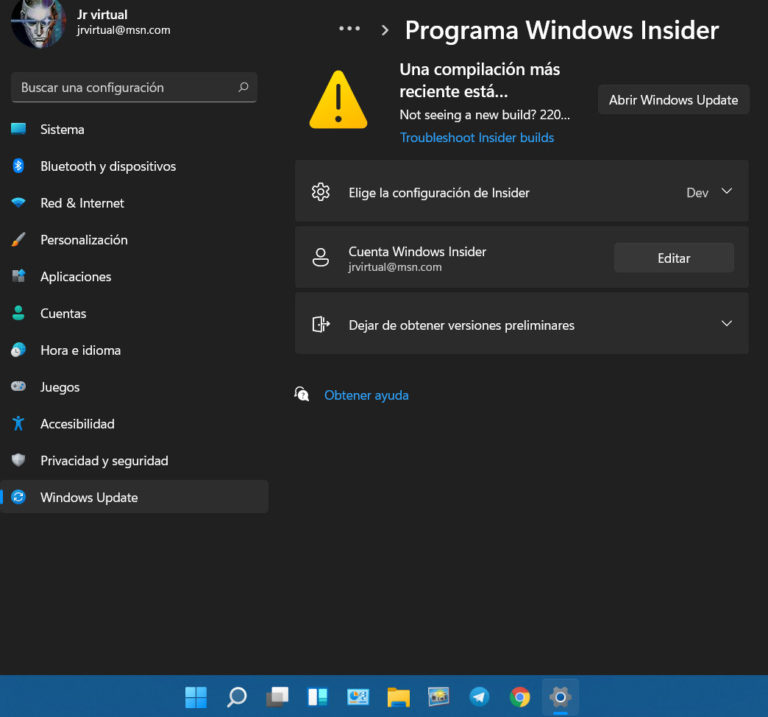Click the Jr virtual account name
The height and width of the screenshot is (717, 768).
point(102,15)
